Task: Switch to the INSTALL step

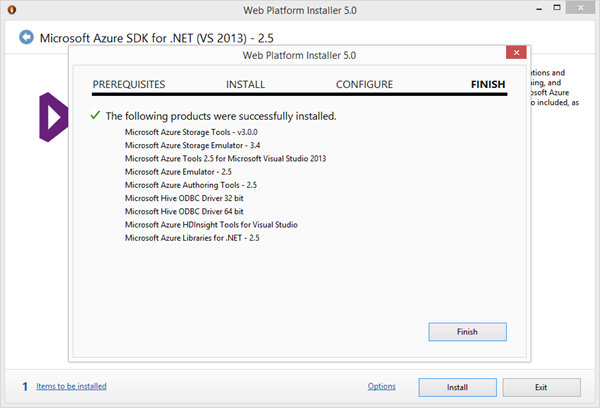Action: [245, 85]
